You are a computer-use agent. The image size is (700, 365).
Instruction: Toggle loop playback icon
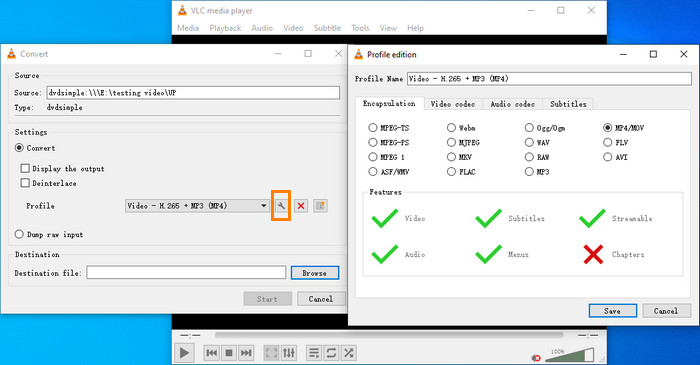[x=331, y=353]
